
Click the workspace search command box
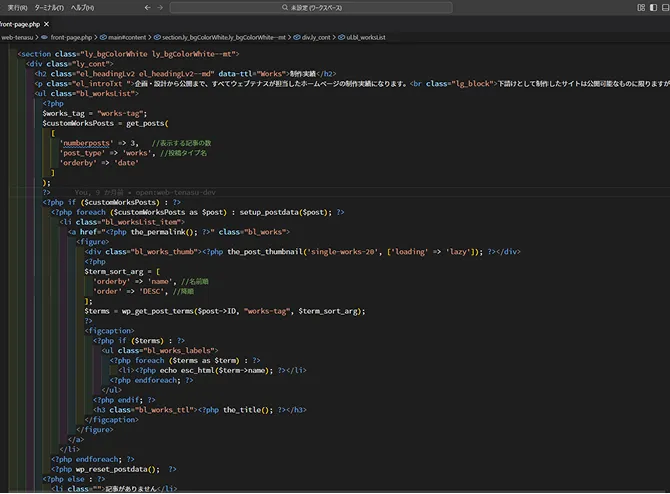tap(311, 8)
